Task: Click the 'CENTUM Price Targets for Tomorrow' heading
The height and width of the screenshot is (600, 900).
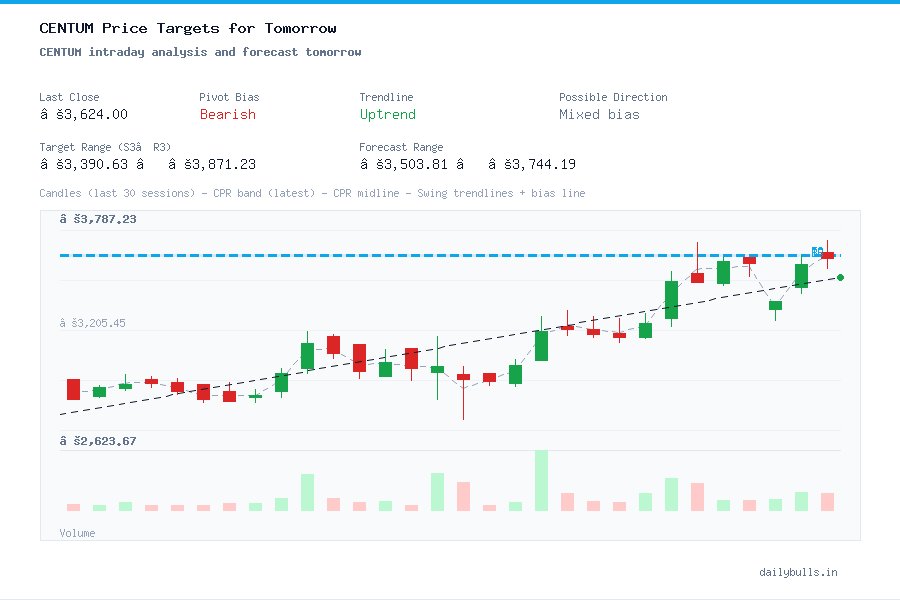Action: tap(188, 28)
